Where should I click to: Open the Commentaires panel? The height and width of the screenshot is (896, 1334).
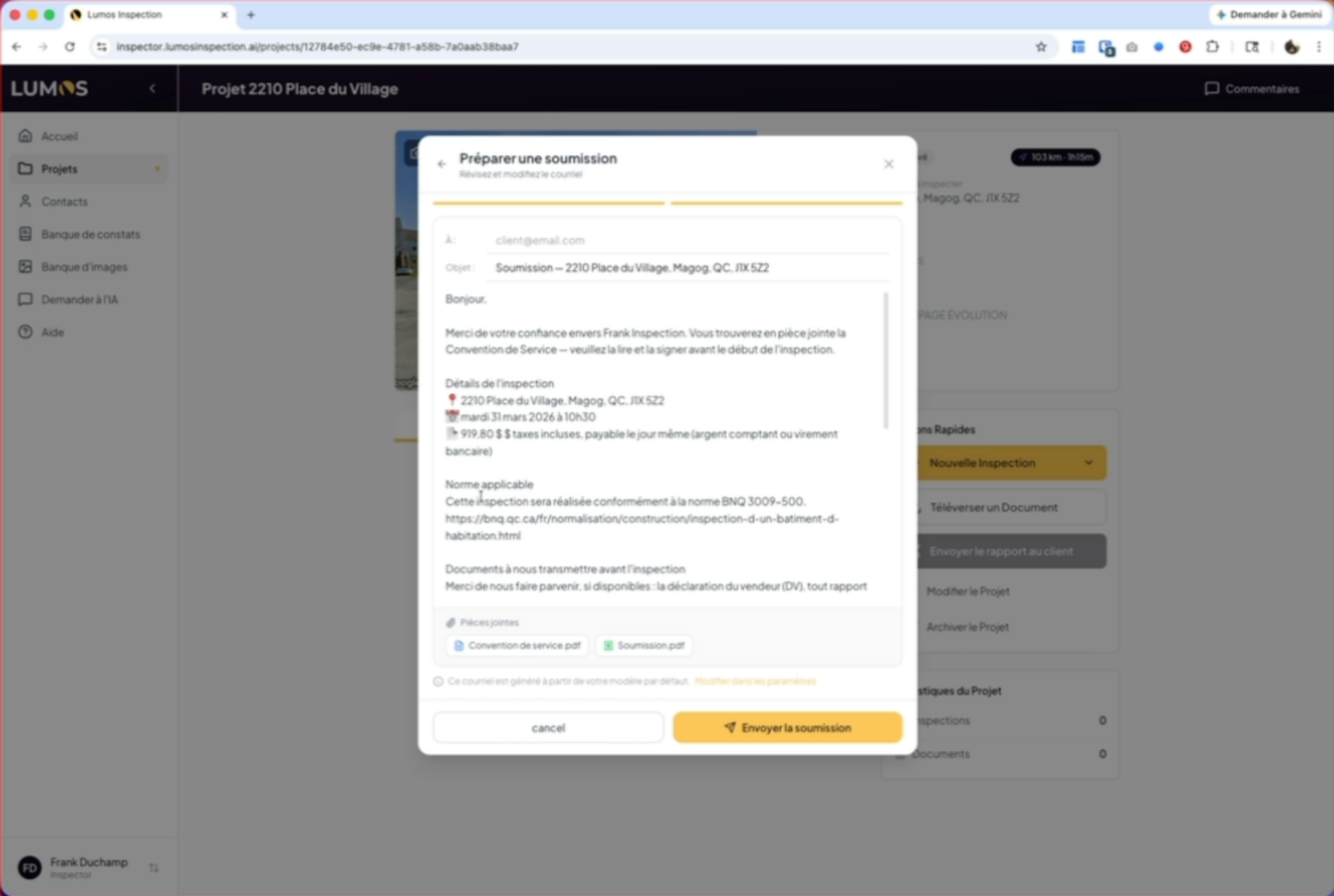pos(1252,89)
